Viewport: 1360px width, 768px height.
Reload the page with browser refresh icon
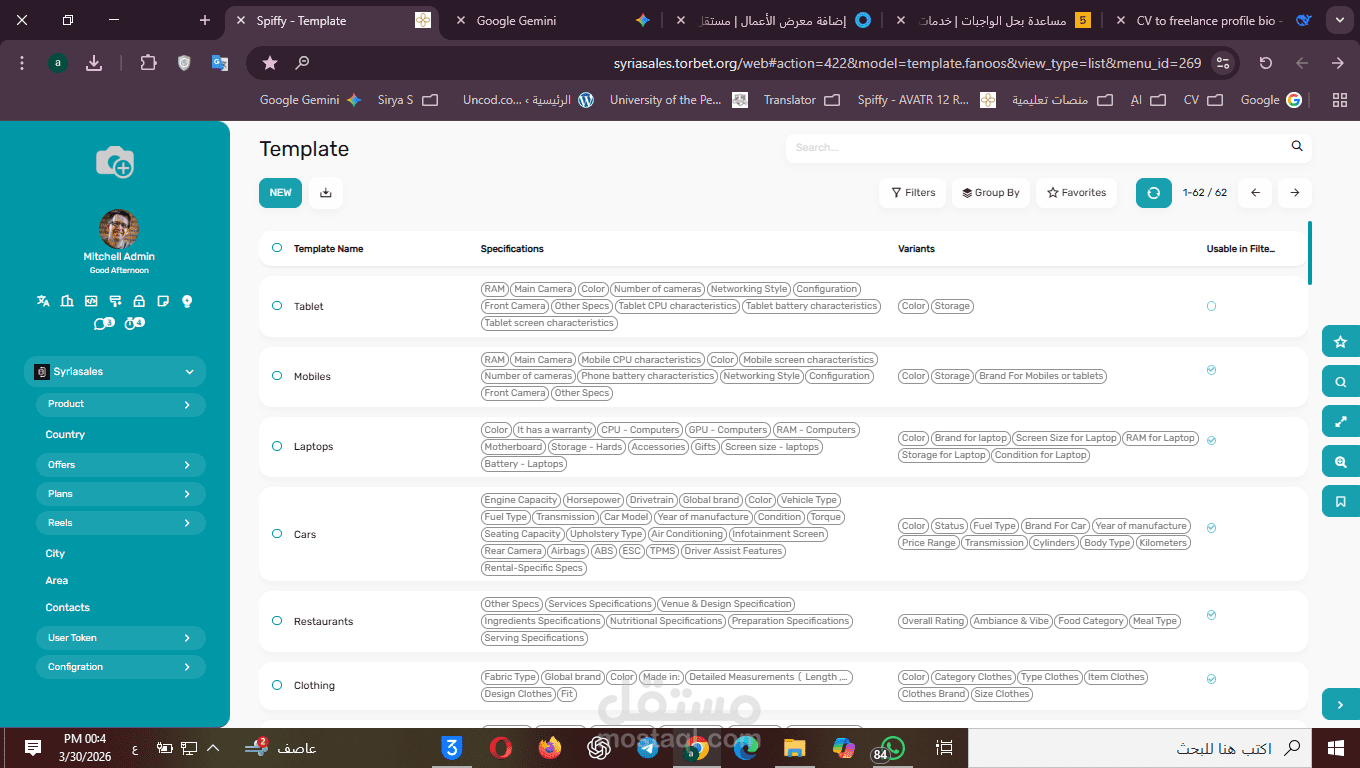coord(1266,63)
